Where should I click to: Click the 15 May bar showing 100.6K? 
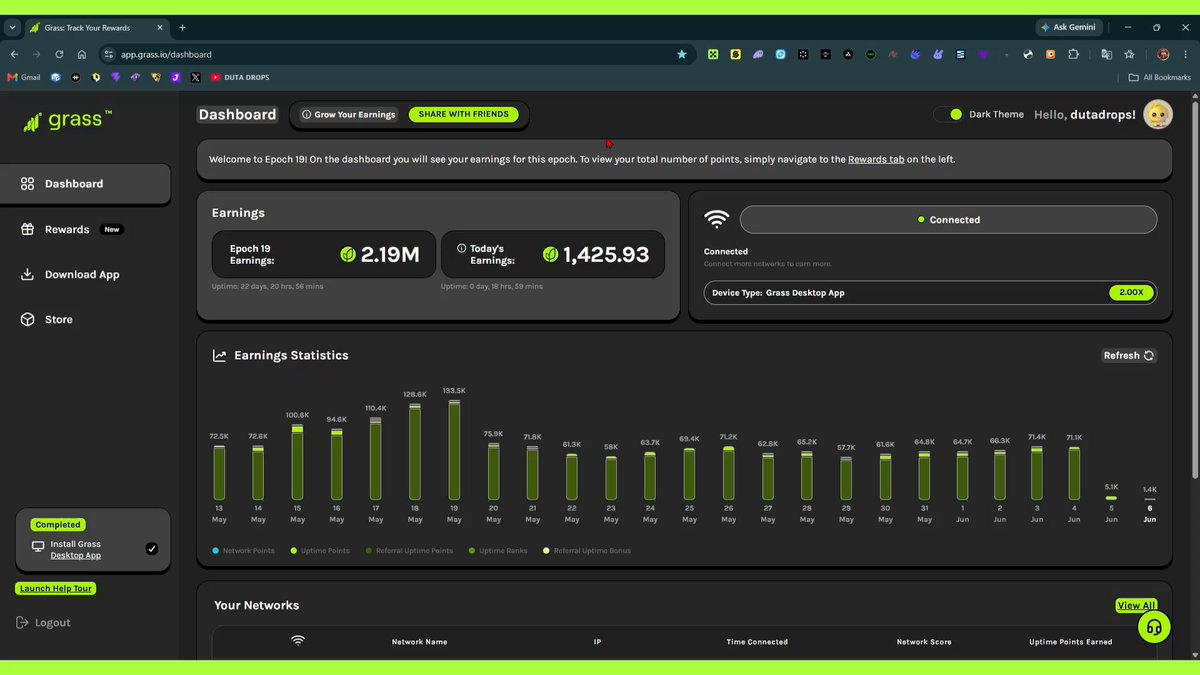tap(297, 462)
